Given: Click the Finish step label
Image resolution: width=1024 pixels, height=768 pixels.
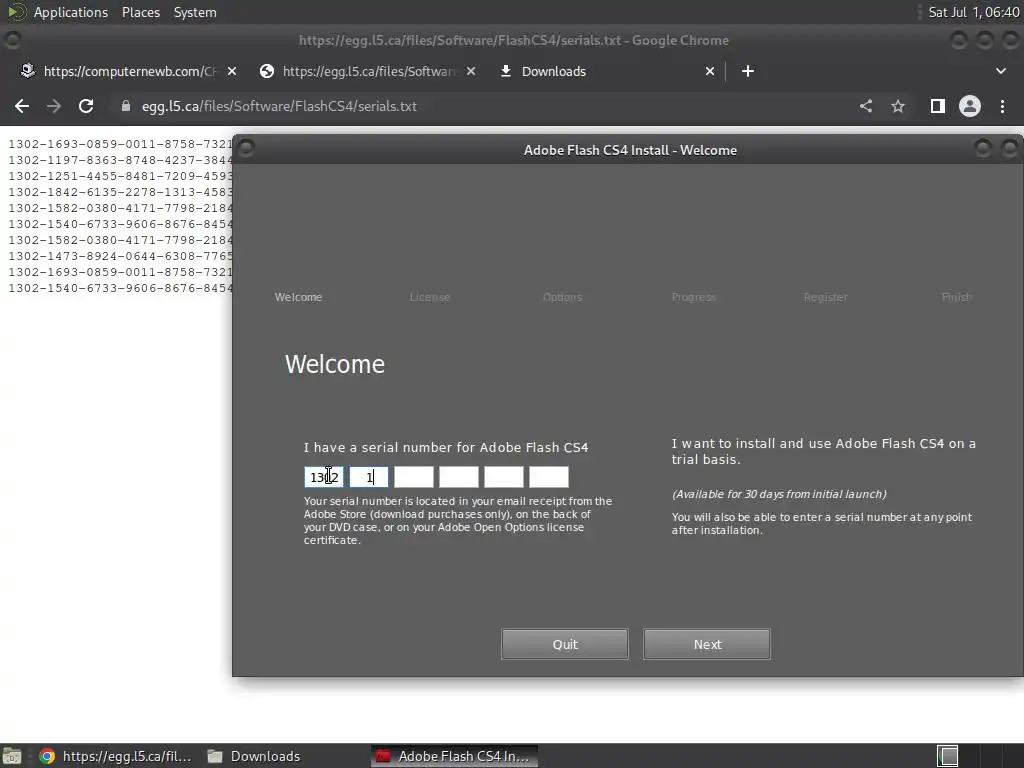Looking at the screenshot, I should click(x=957, y=297).
